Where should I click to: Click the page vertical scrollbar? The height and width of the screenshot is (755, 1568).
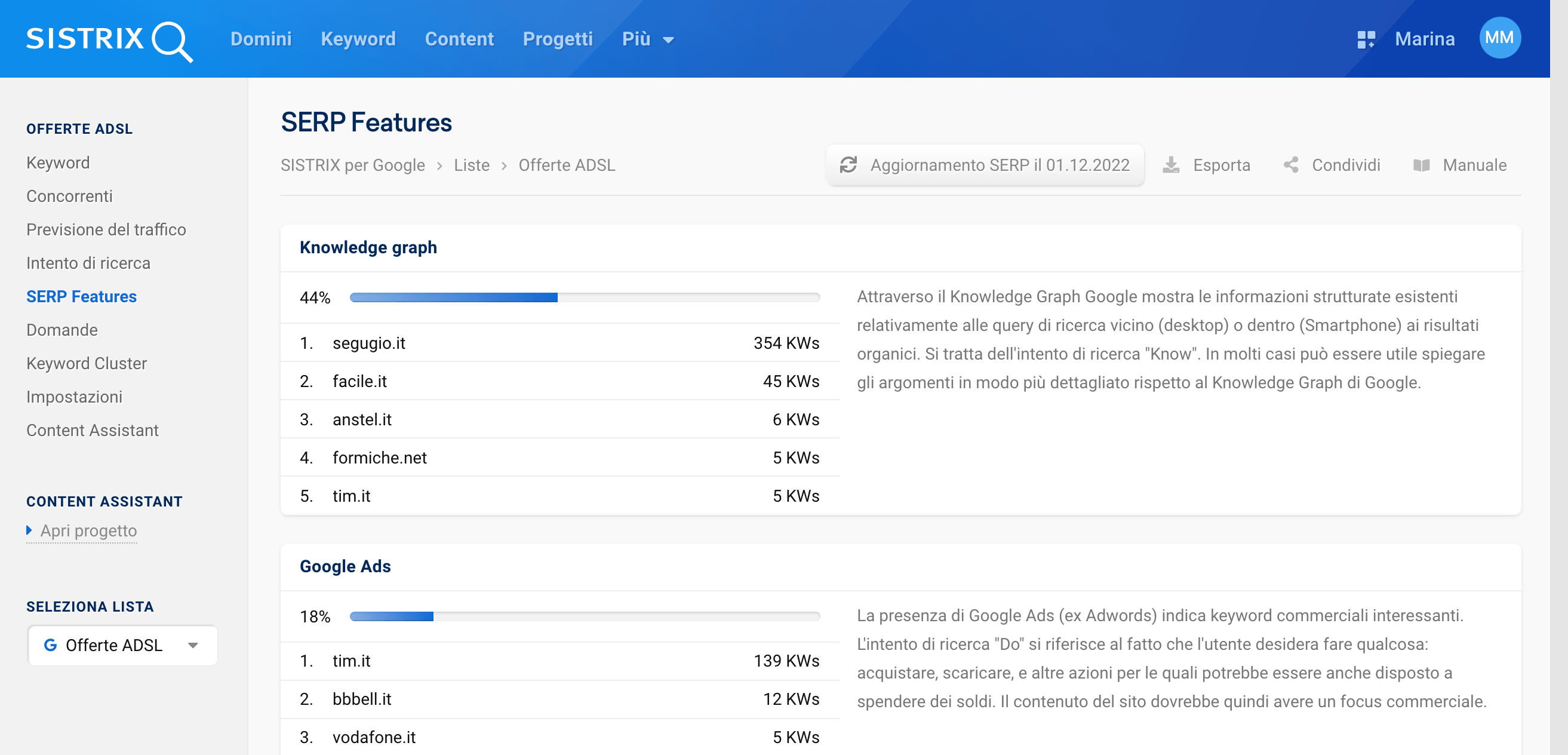(1559, 377)
